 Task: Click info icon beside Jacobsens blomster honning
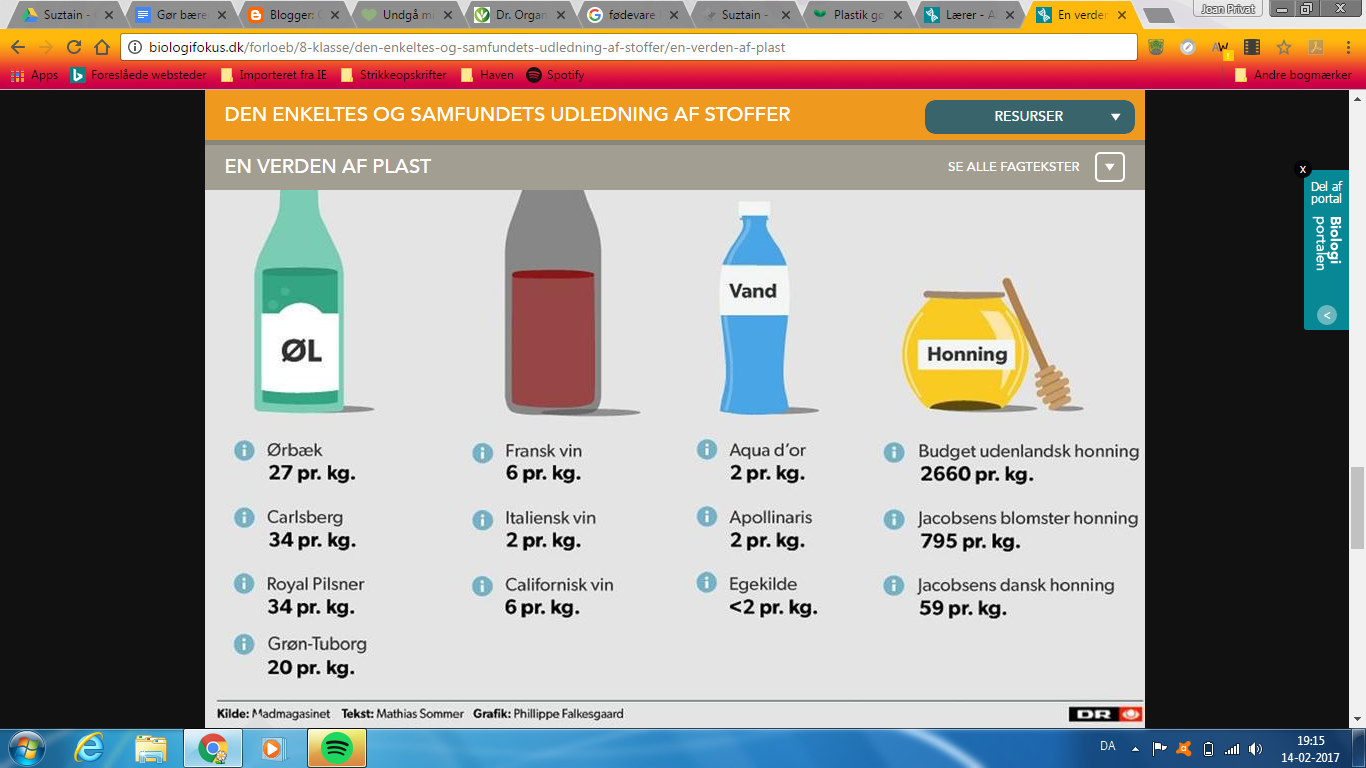point(894,520)
